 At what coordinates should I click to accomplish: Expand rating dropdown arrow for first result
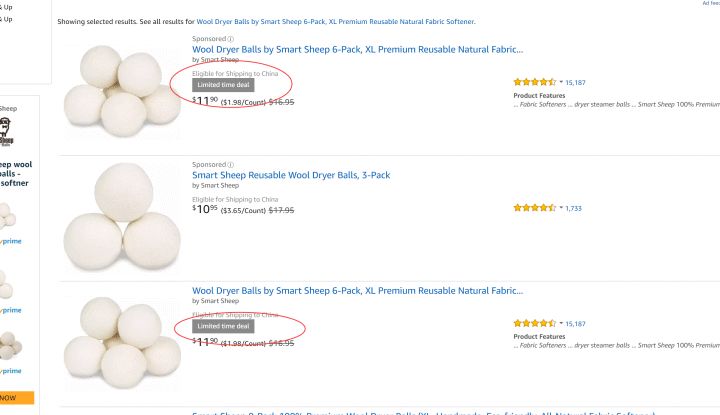click(x=560, y=83)
